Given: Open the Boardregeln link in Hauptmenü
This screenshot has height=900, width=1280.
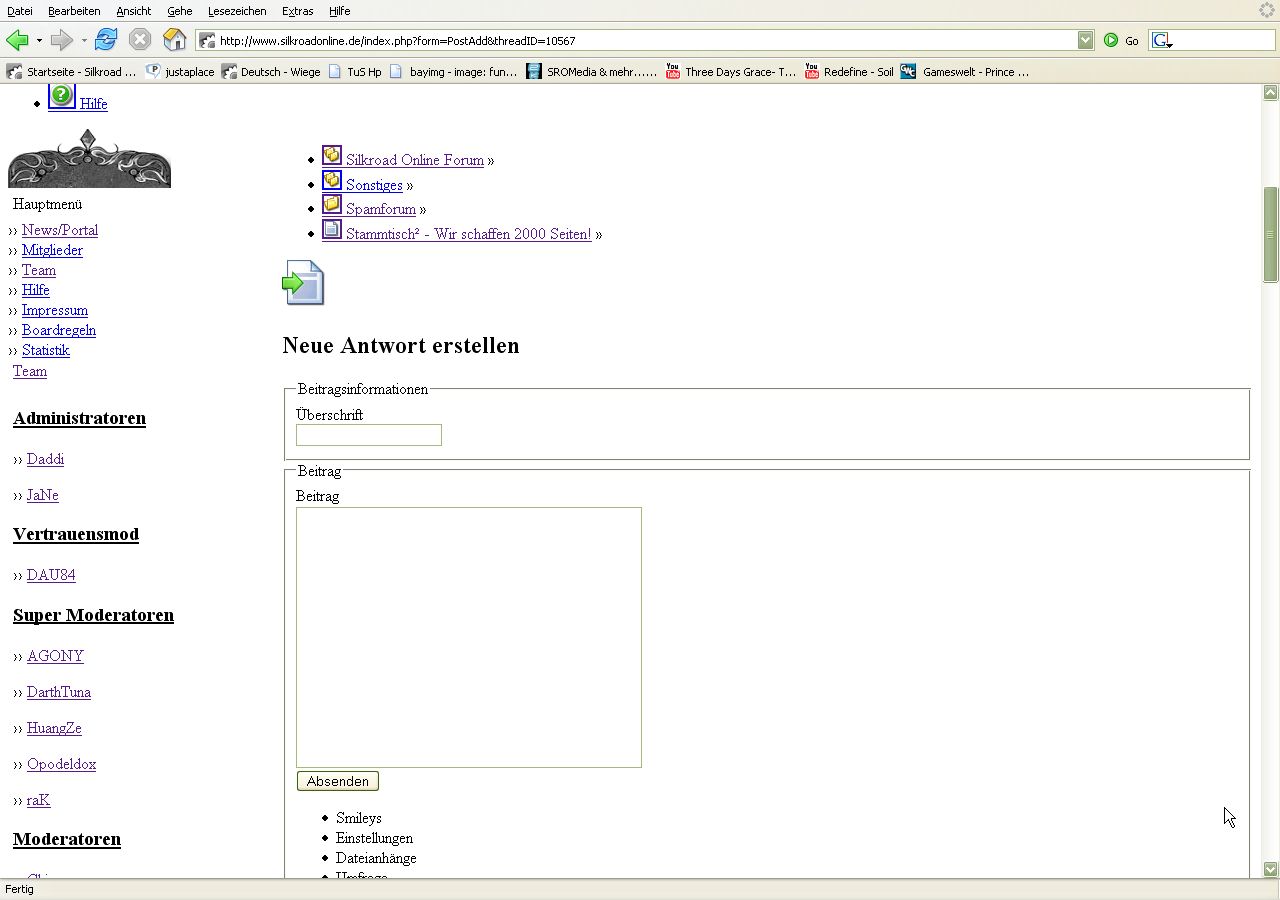Looking at the screenshot, I should coord(59,330).
